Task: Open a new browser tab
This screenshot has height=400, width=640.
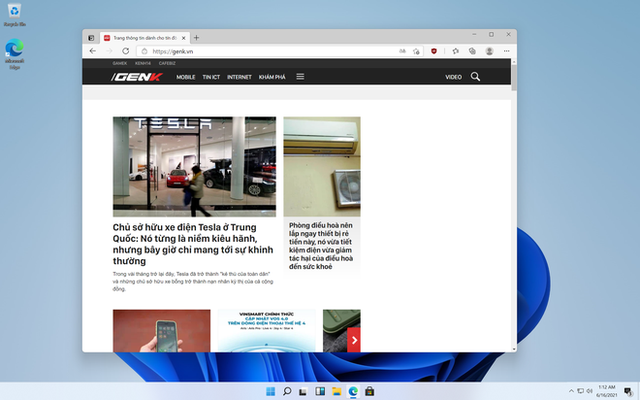Action: click(196, 38)
